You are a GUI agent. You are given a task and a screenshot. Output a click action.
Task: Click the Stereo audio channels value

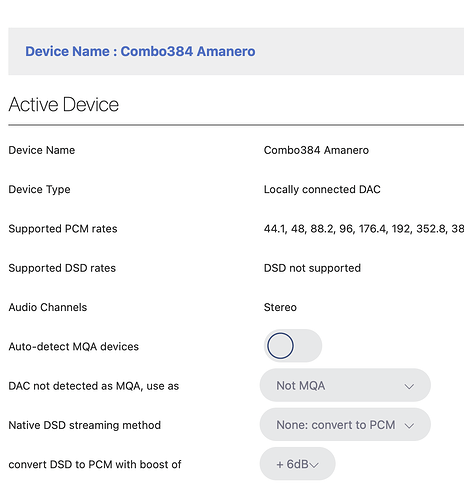[280, 307]
